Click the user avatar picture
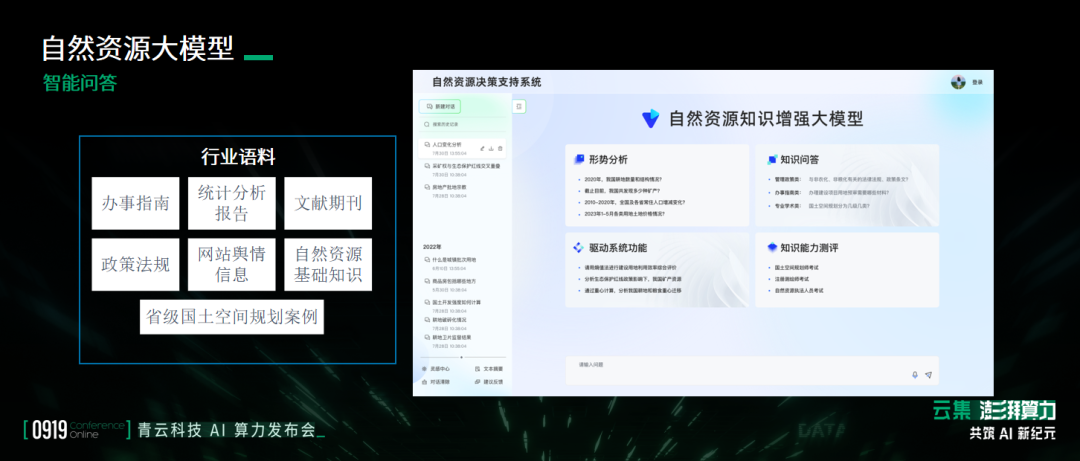 point(958,82)
